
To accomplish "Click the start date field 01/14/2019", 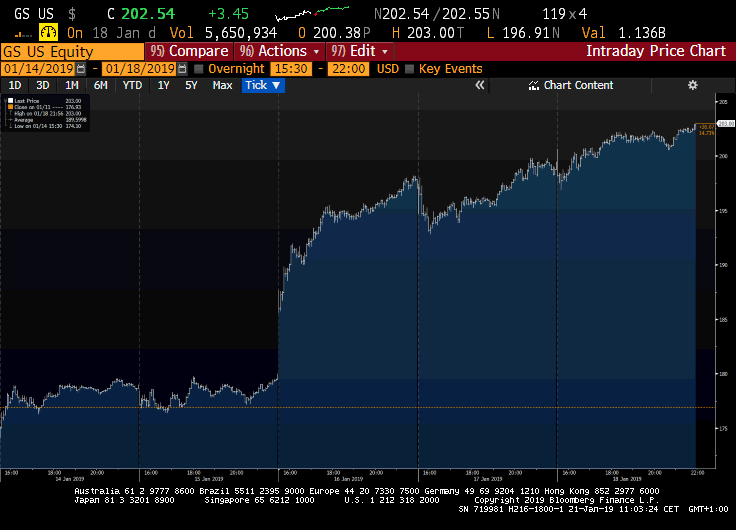I will [x=38, y=69].
